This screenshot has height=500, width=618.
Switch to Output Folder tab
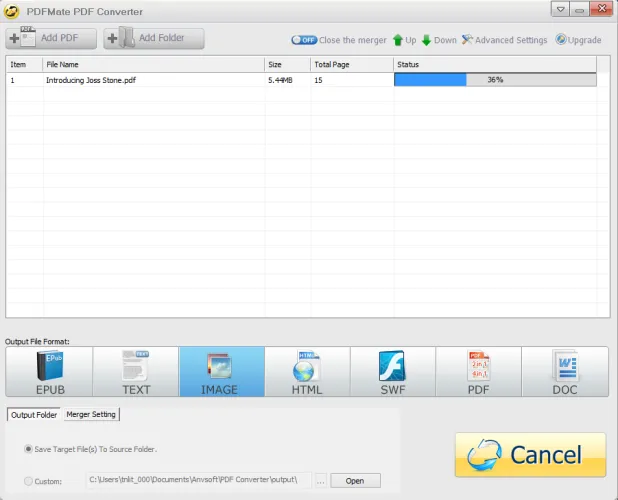tap(34, 415)
